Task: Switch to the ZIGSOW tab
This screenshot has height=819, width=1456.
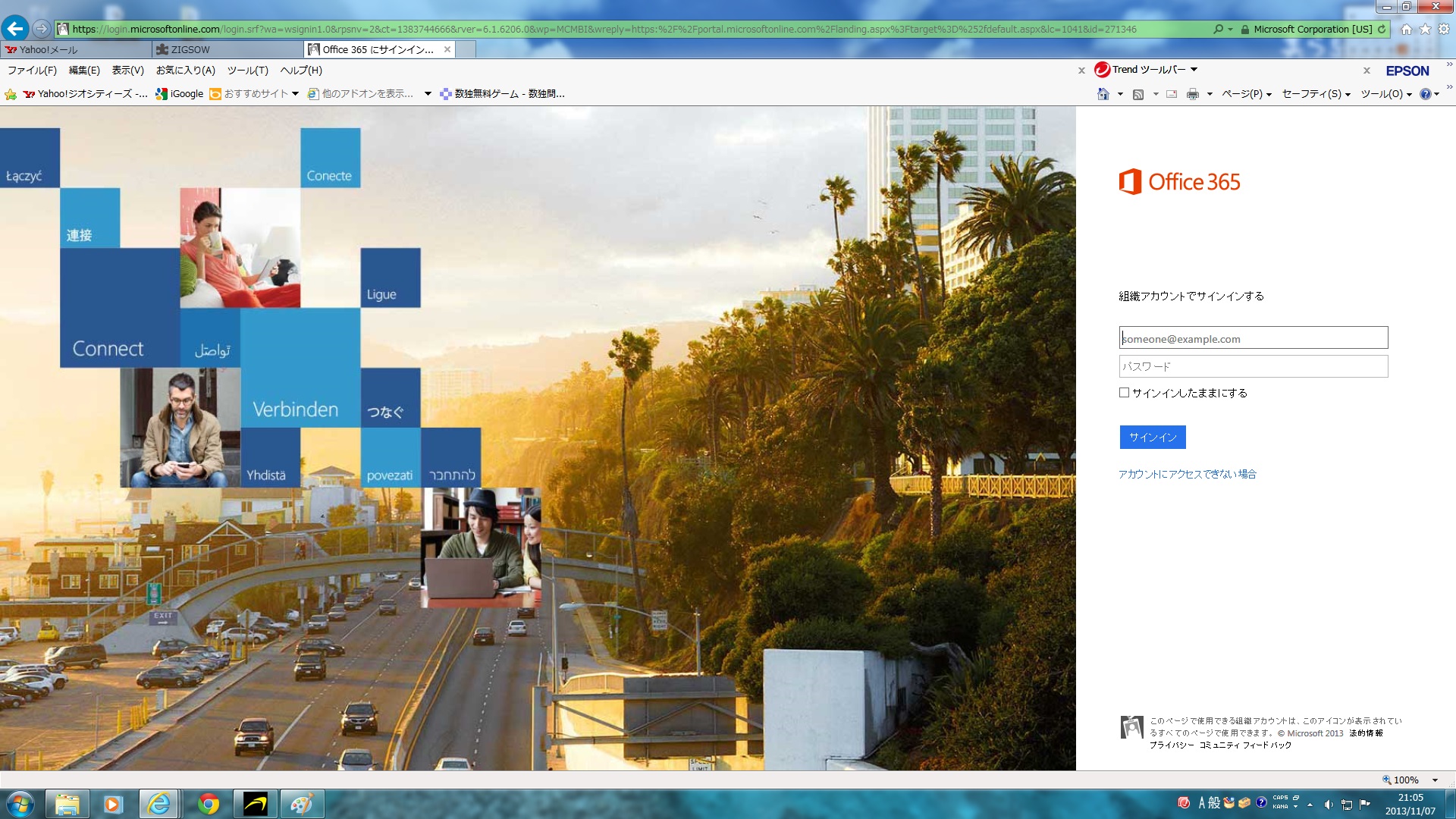Action: click(x=190, y=49)
